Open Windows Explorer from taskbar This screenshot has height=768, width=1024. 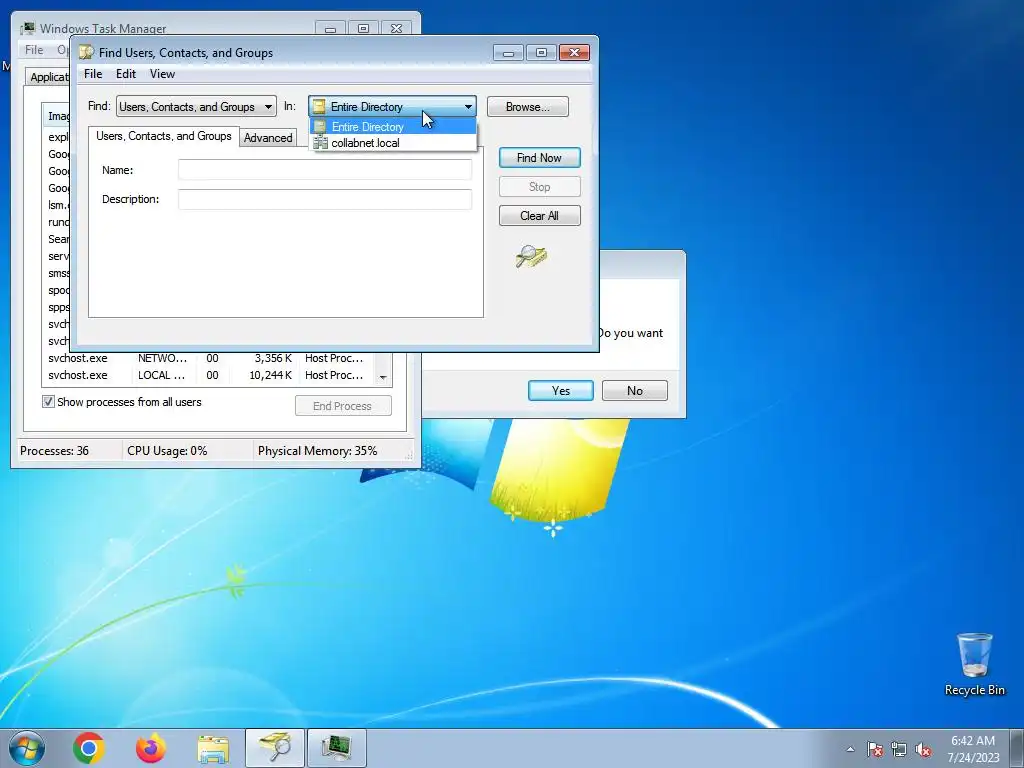213,748
